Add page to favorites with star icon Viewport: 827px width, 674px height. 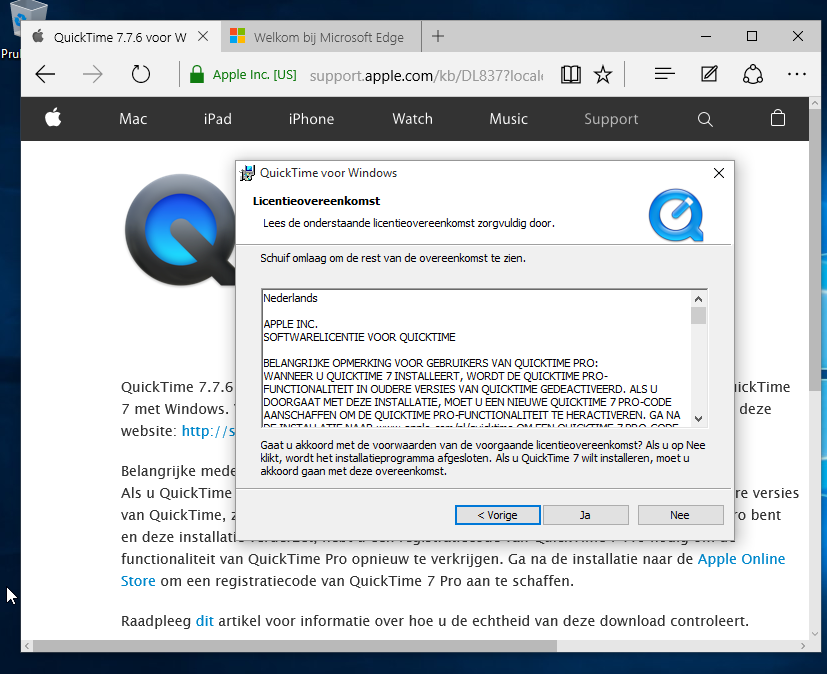click(603, 74)
